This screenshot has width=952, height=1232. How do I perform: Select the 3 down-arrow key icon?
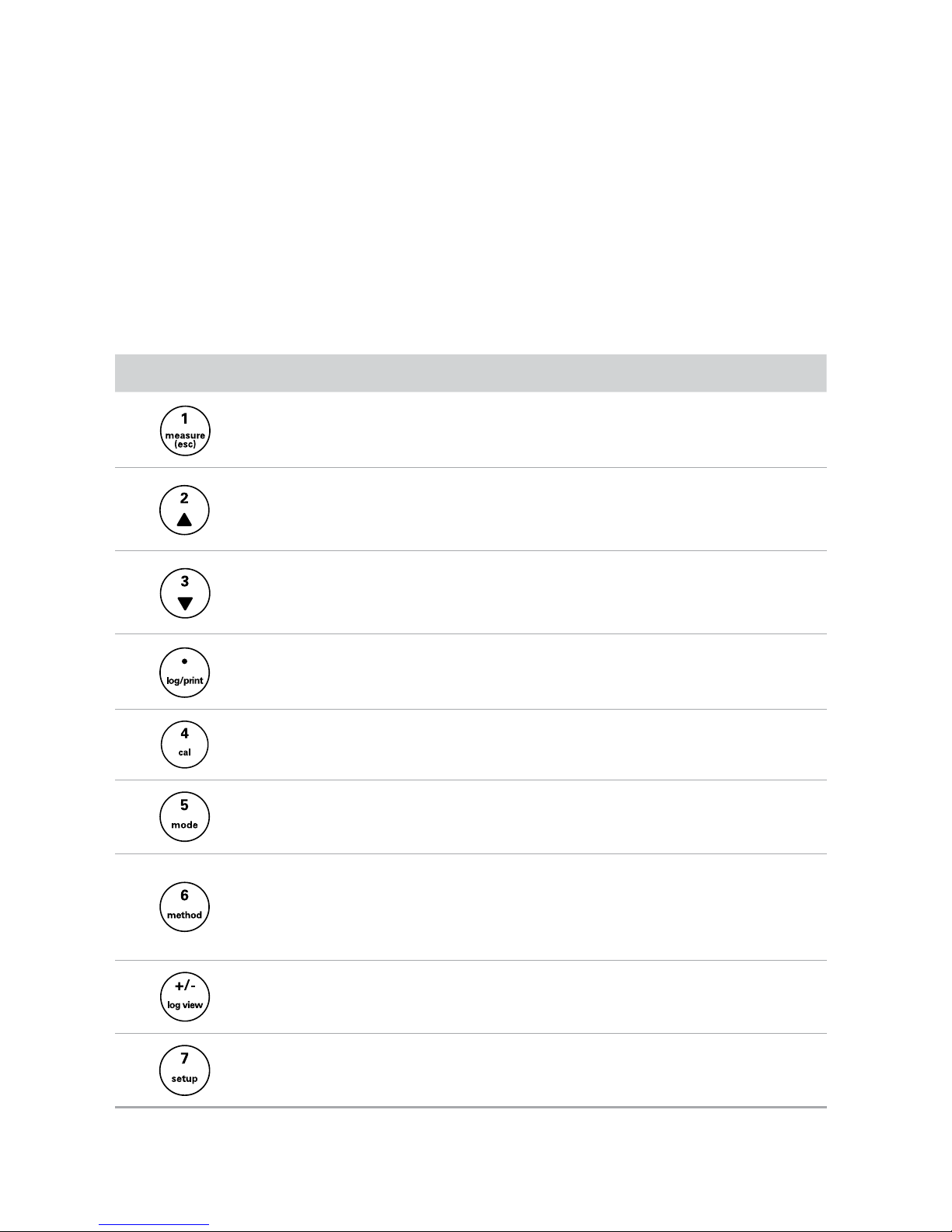click(185, 594)
